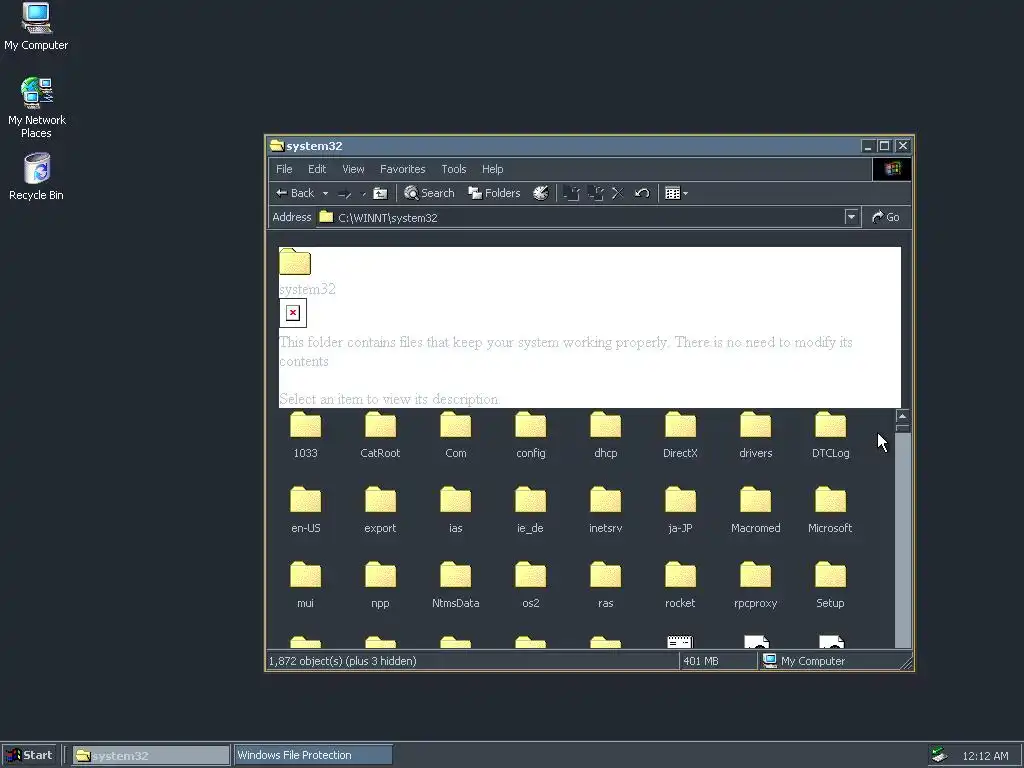Open the Views dropdown button
Screen dimensions: 1024x768
676,193
